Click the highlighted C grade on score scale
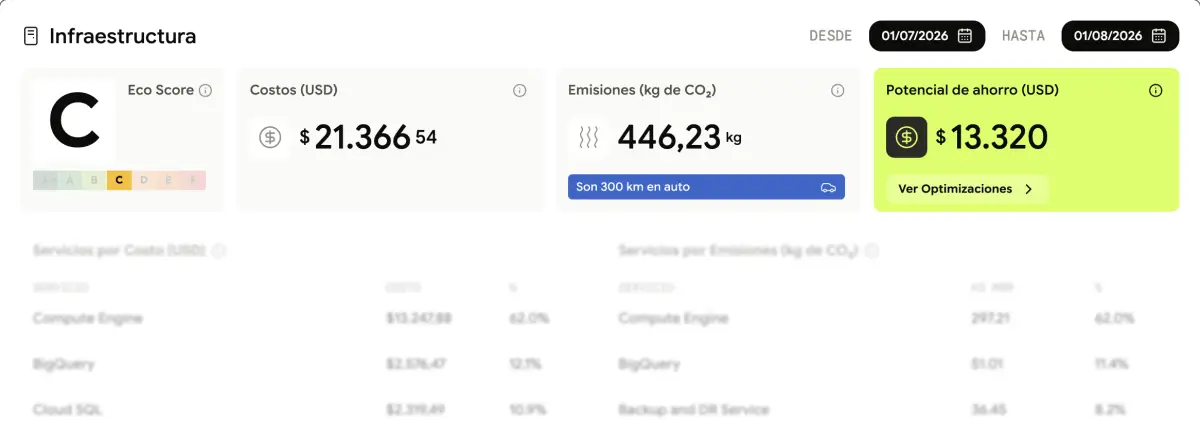 point(119,180)
